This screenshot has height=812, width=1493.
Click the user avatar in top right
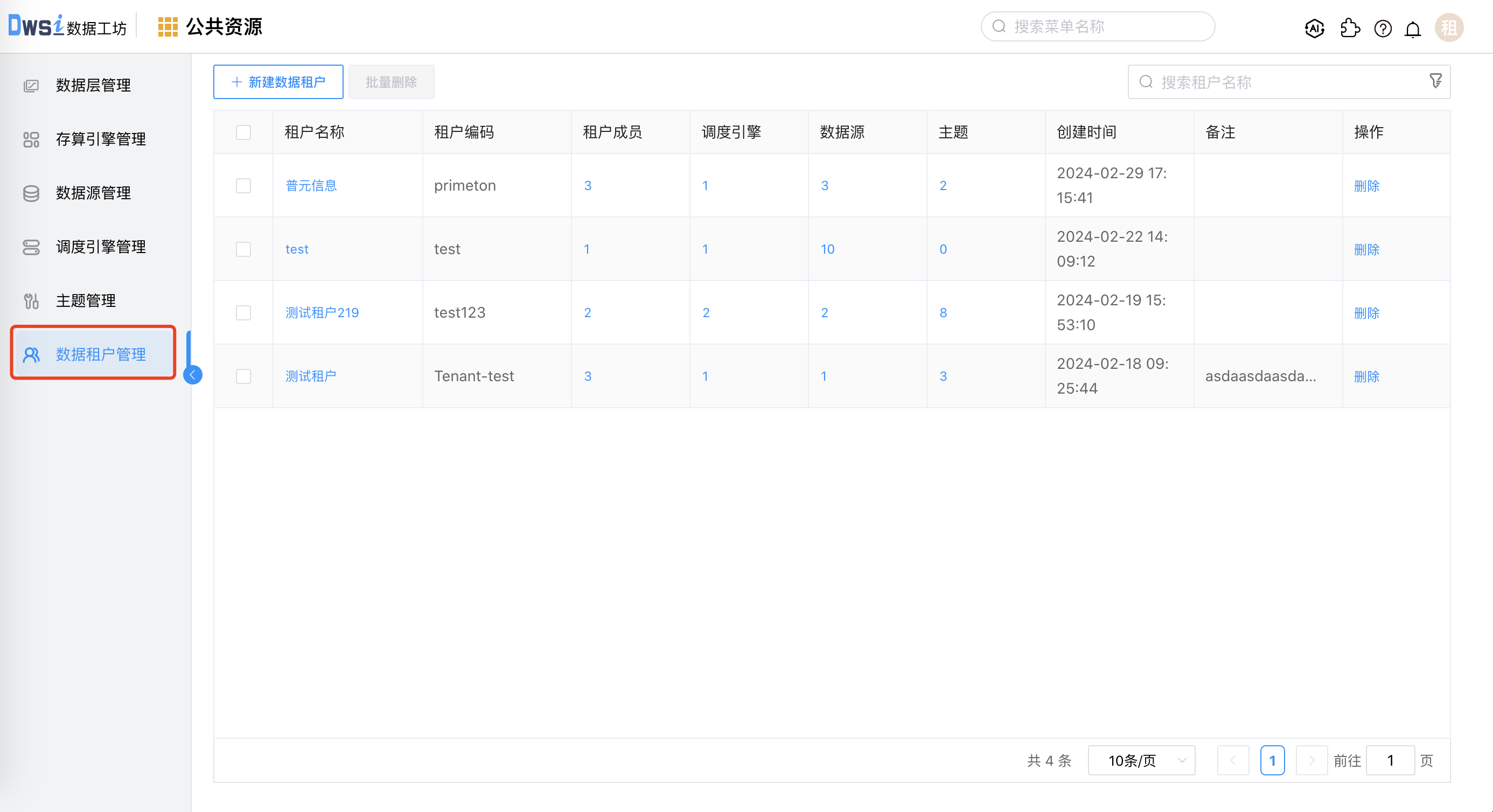tap(1448, 27)
